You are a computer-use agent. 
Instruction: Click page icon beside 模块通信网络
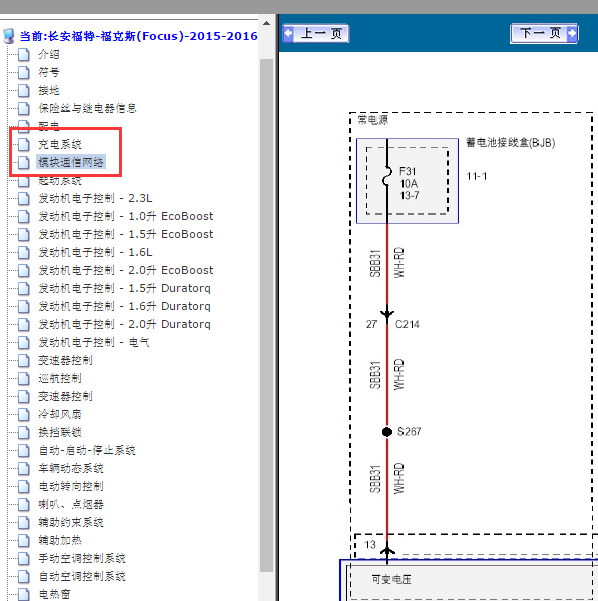(24, 163)
